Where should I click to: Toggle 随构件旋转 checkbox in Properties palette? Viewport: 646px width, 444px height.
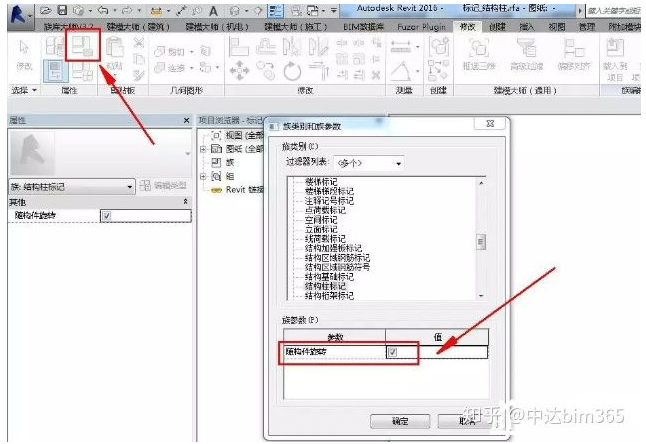107,216
